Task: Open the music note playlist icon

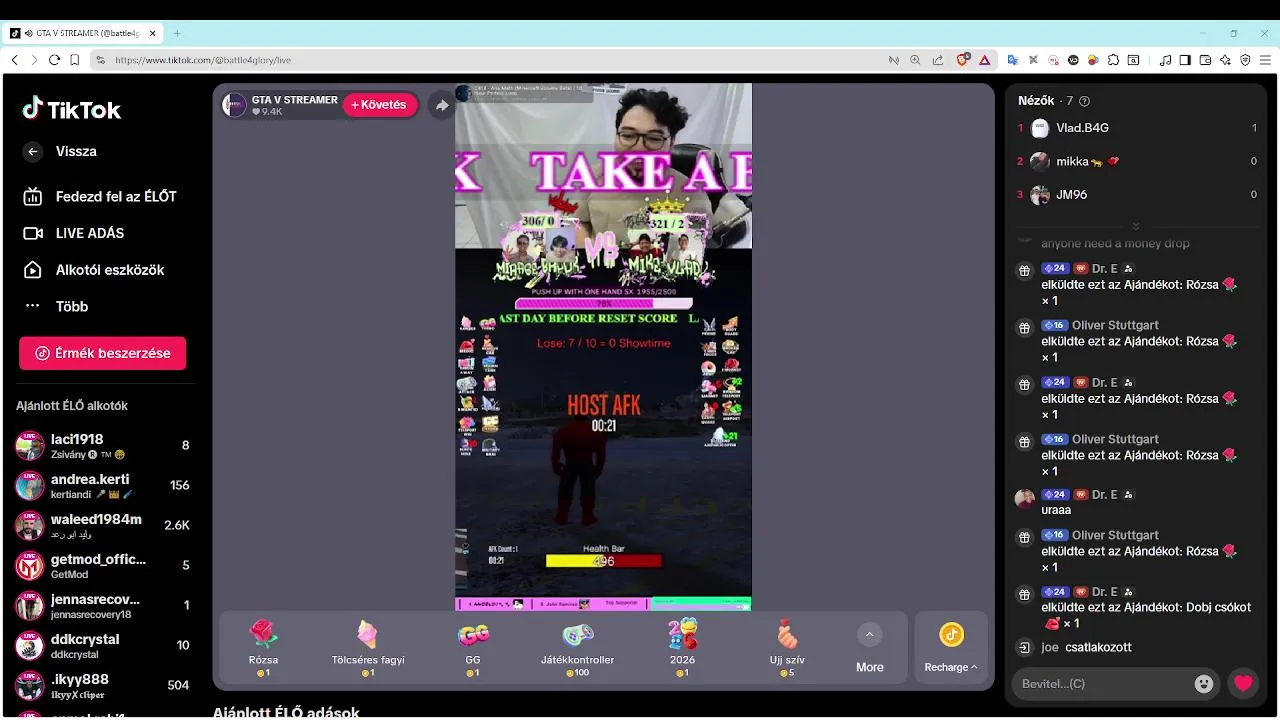Action: point(1166,60)
